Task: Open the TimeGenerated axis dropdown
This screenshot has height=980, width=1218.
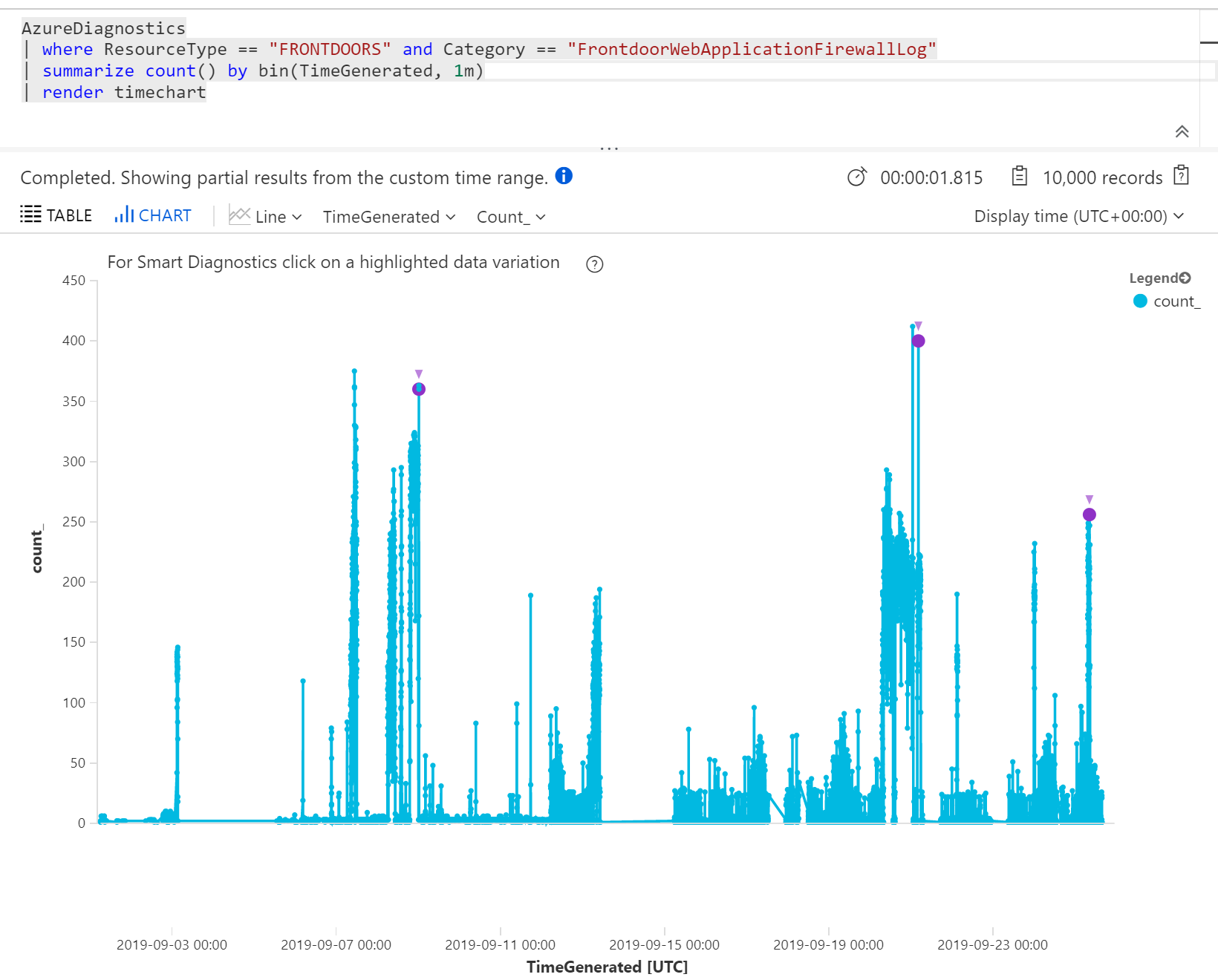Action: [388, 216]
